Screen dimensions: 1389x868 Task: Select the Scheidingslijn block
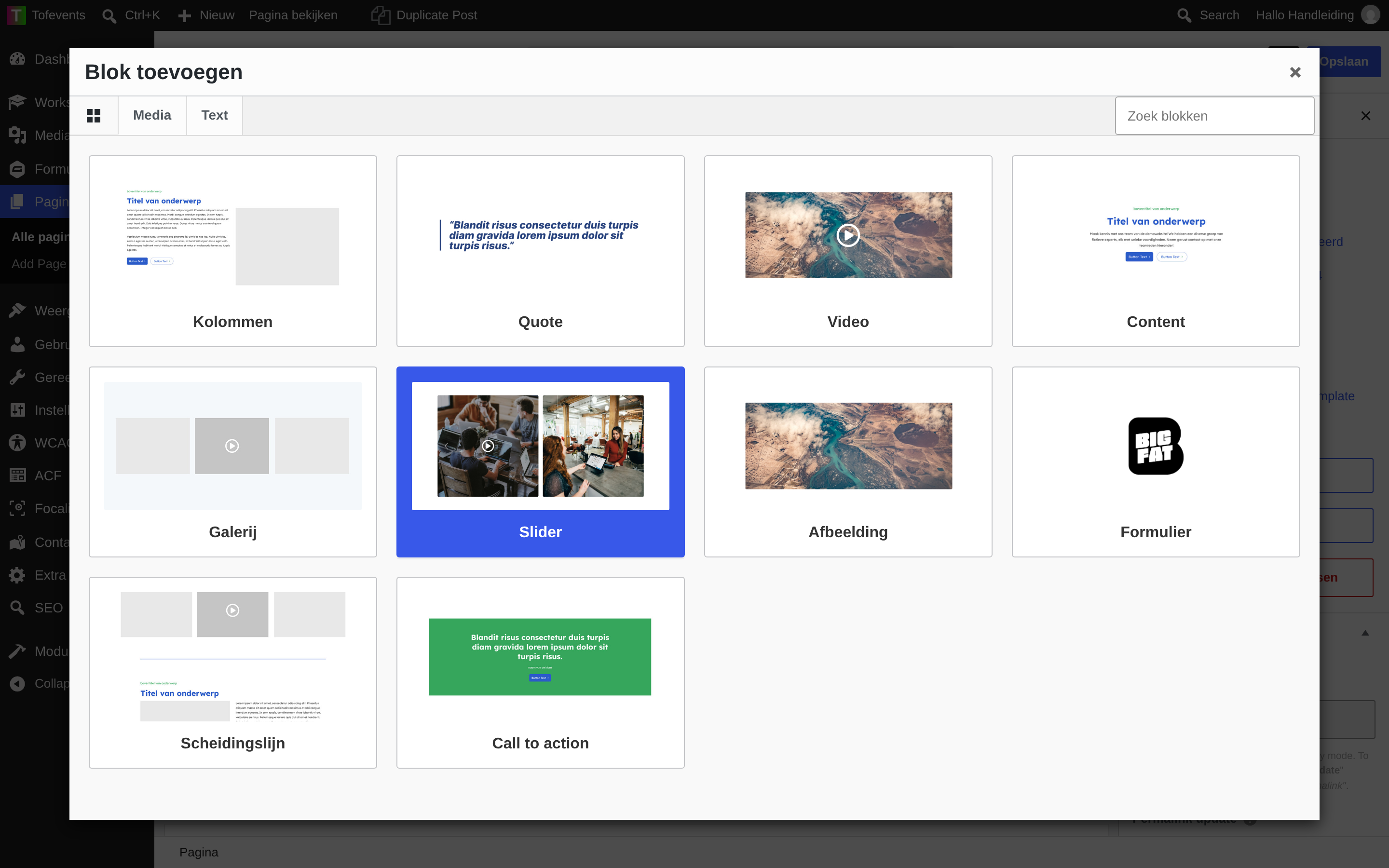click(233, 672)
